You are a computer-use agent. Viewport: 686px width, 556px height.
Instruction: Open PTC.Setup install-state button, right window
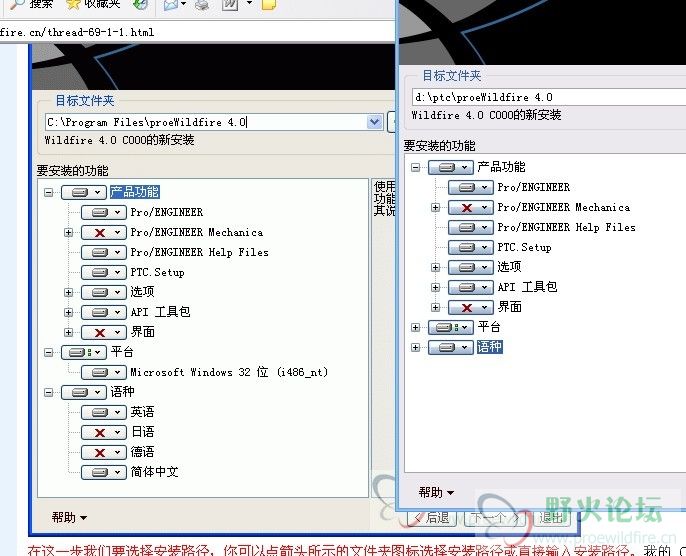(471, 248)
